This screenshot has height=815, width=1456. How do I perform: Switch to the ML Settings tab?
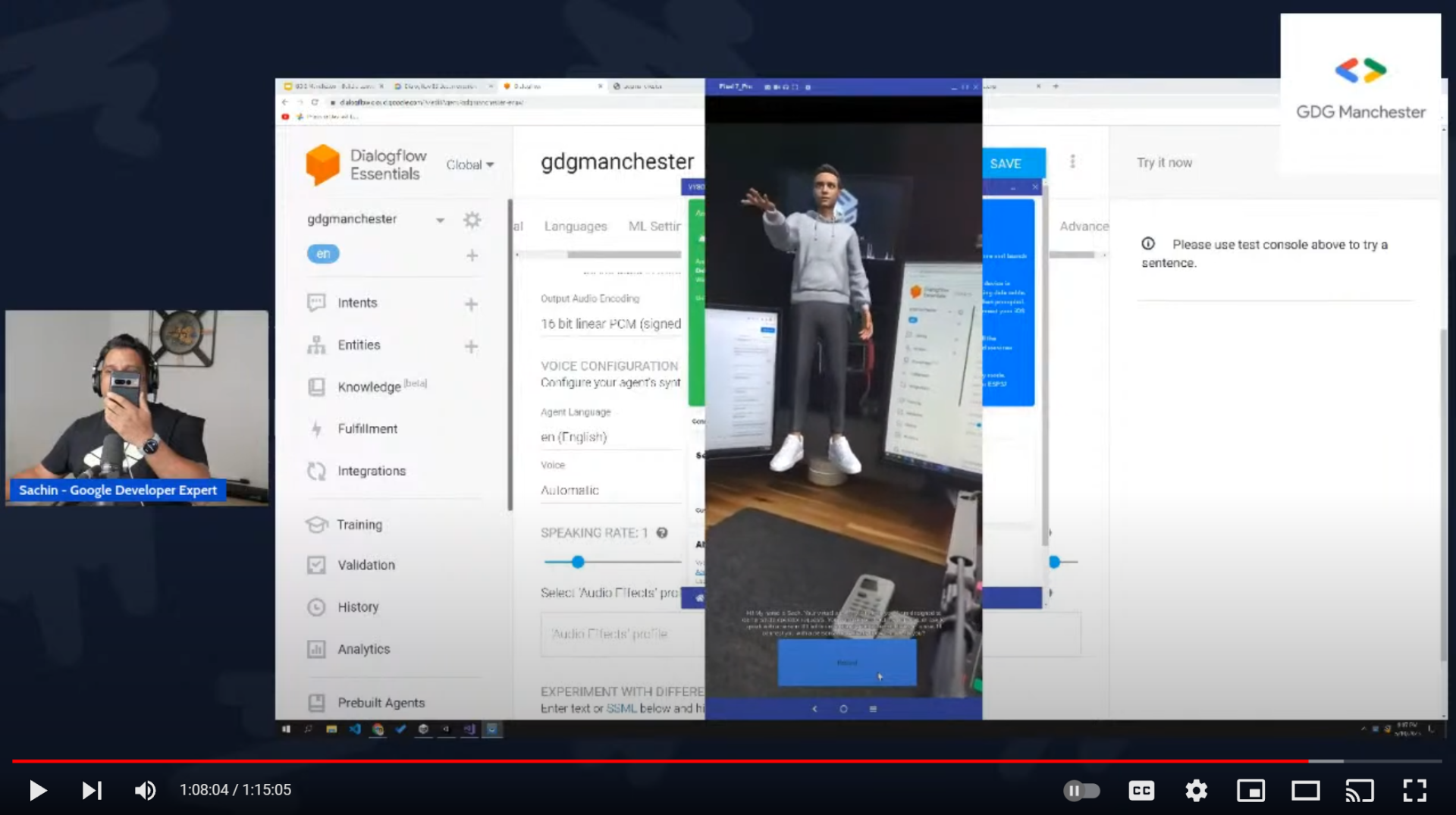point(654,226)
